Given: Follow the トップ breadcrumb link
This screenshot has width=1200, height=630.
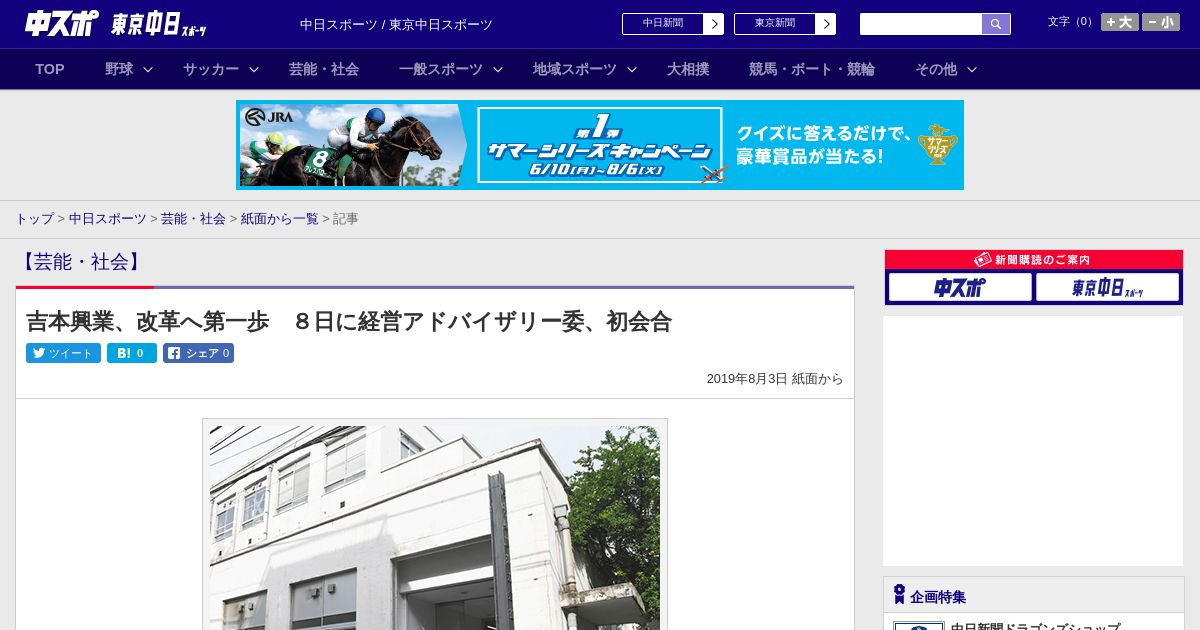Looking at the screenshot, I should 34,218.
